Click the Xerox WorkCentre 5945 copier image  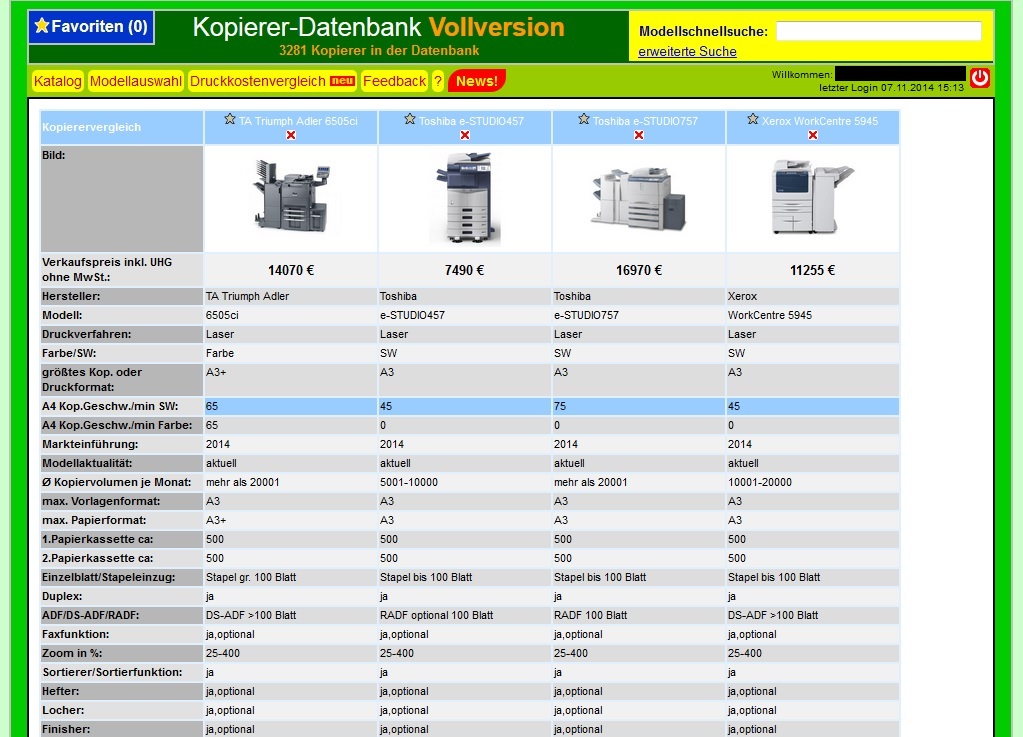(813, 196)
